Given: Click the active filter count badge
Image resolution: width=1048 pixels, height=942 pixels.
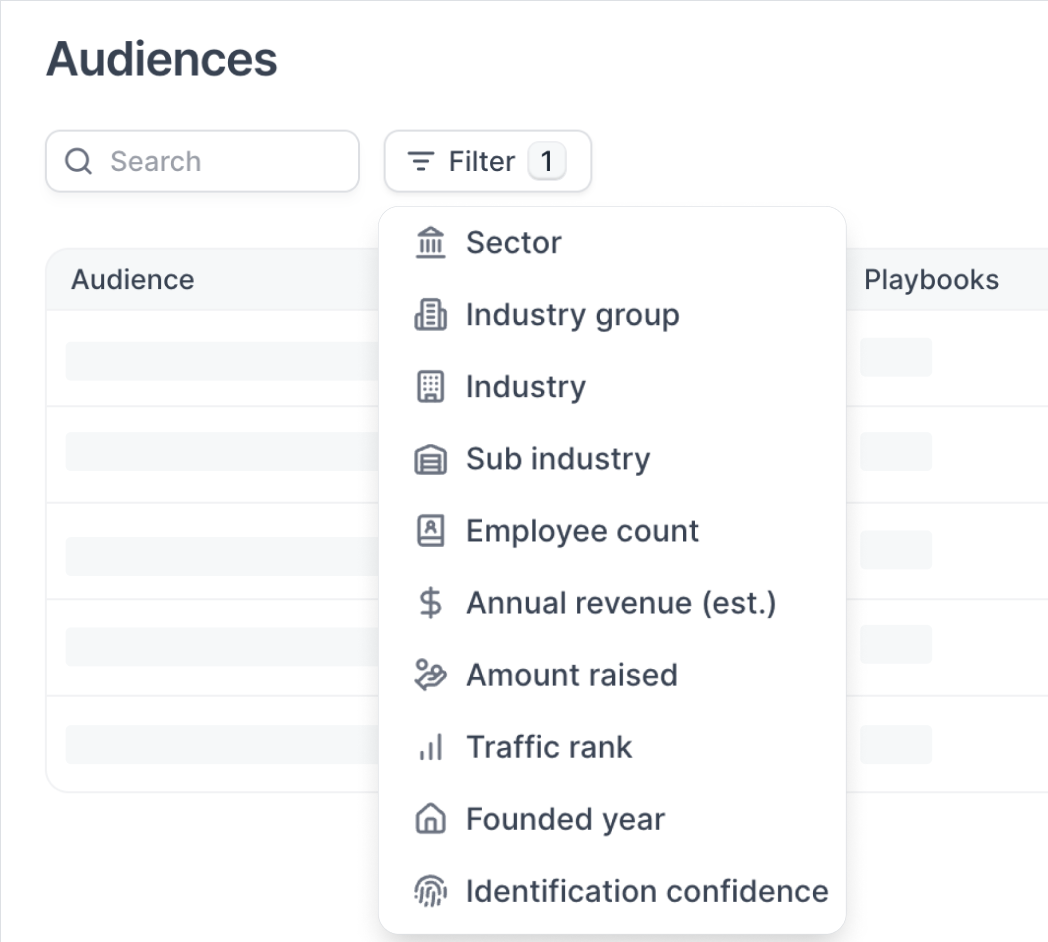Looking at the screenshot, I should click(547, 161).
